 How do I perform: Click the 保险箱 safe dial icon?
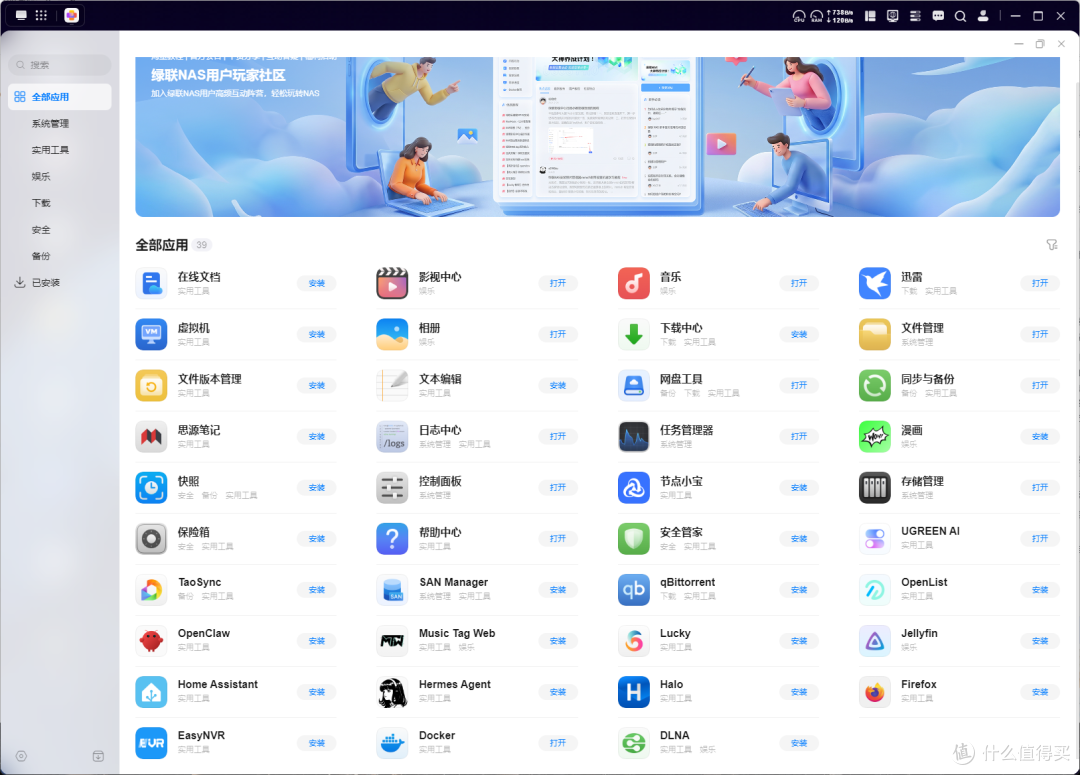(151, 539)
